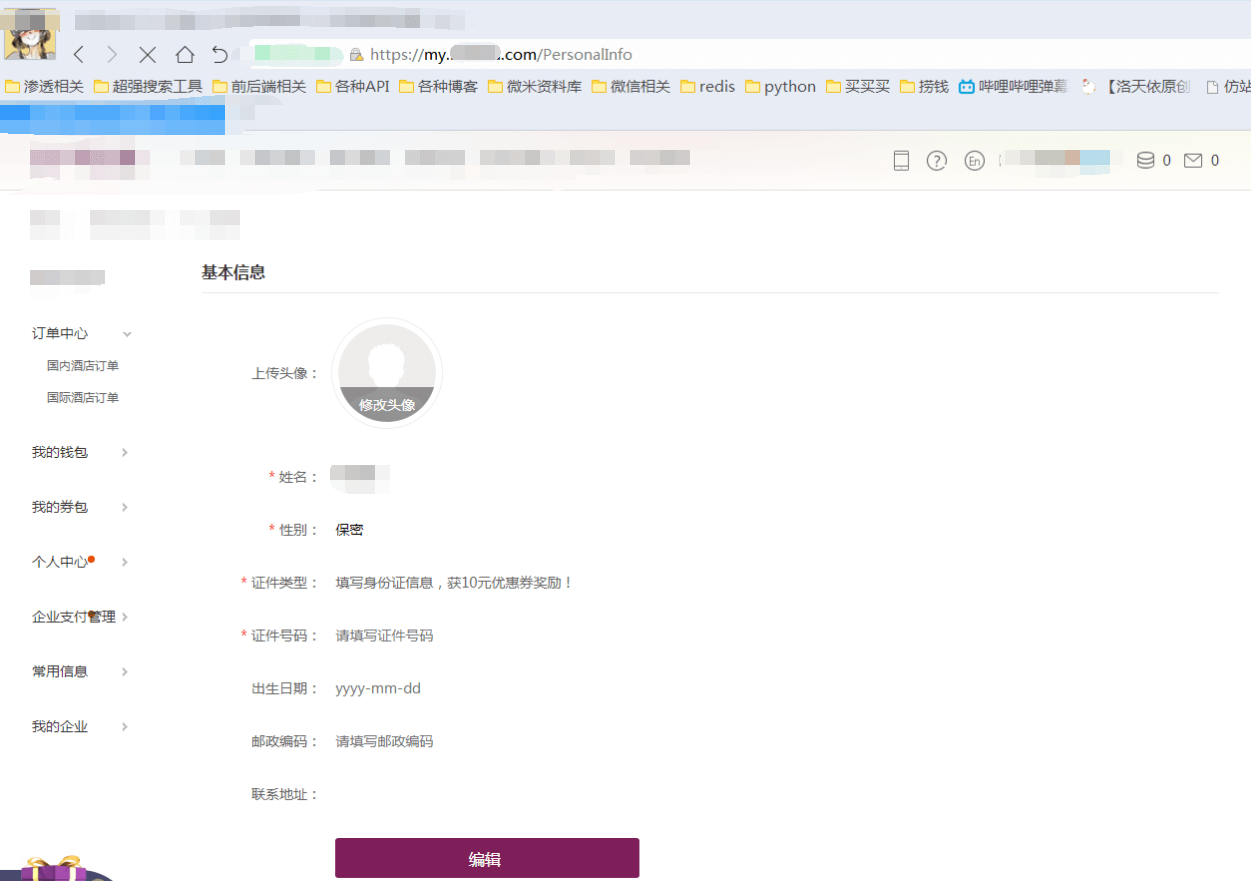Open python bookmark folder
The image size is (1251, 881).
click(781, 87)
